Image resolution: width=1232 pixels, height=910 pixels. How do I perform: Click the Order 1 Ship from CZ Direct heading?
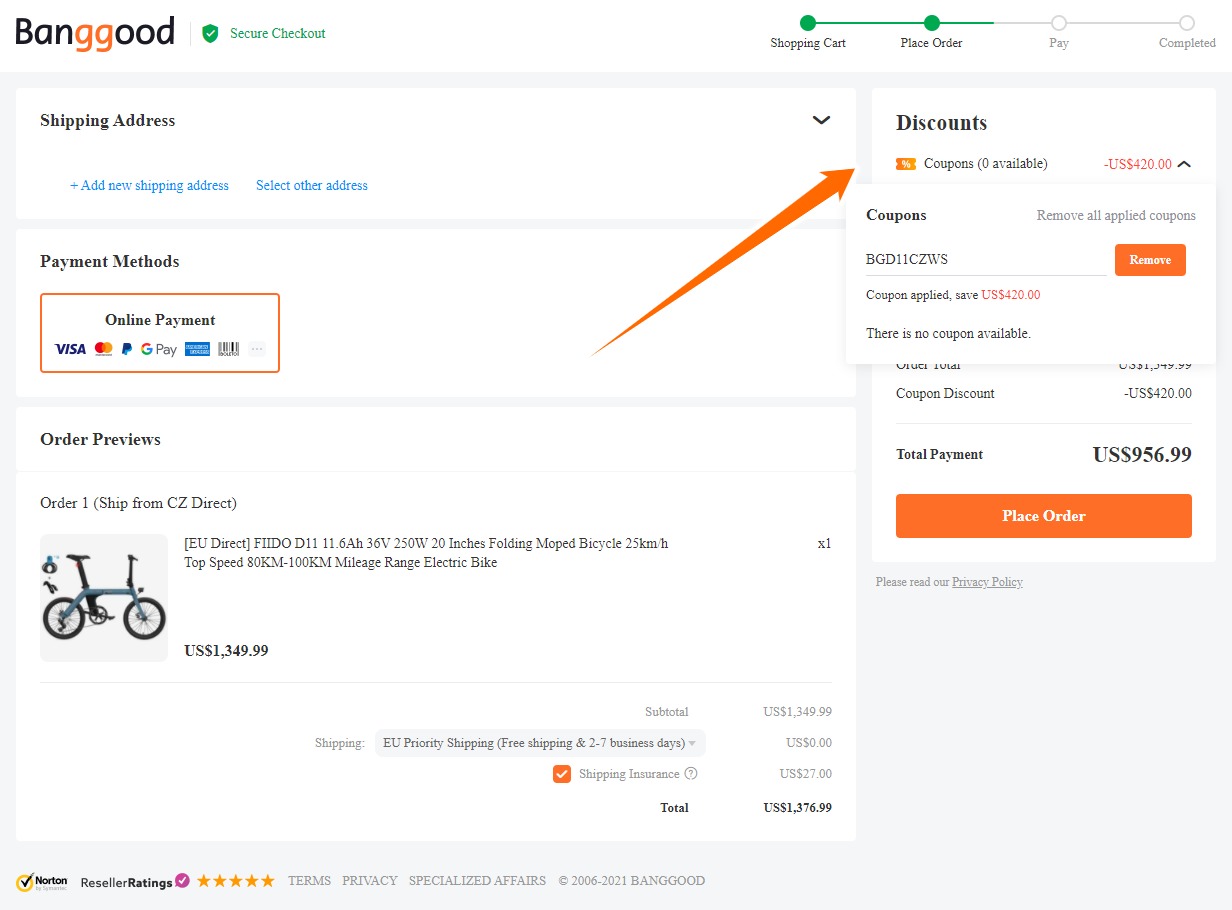138,503
